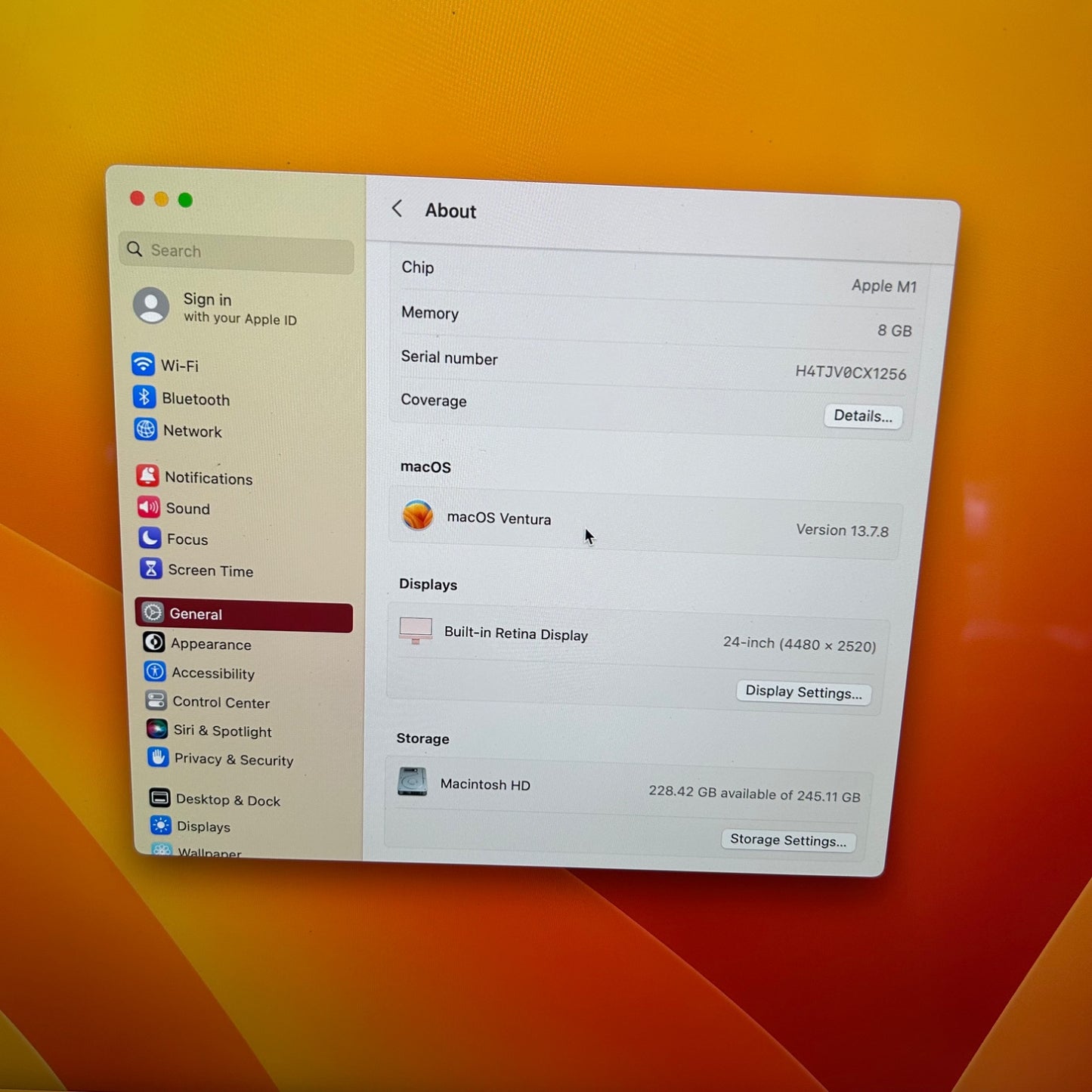
Task: Click Version 13.7.8 text
Action: tap(842, 531)
